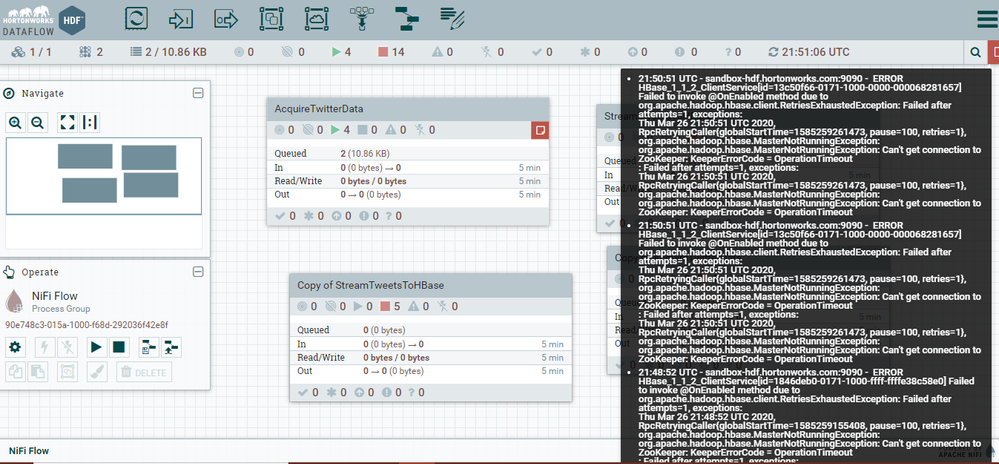
Task: Select the Label toolbar icon
Action: click(452, 19)
